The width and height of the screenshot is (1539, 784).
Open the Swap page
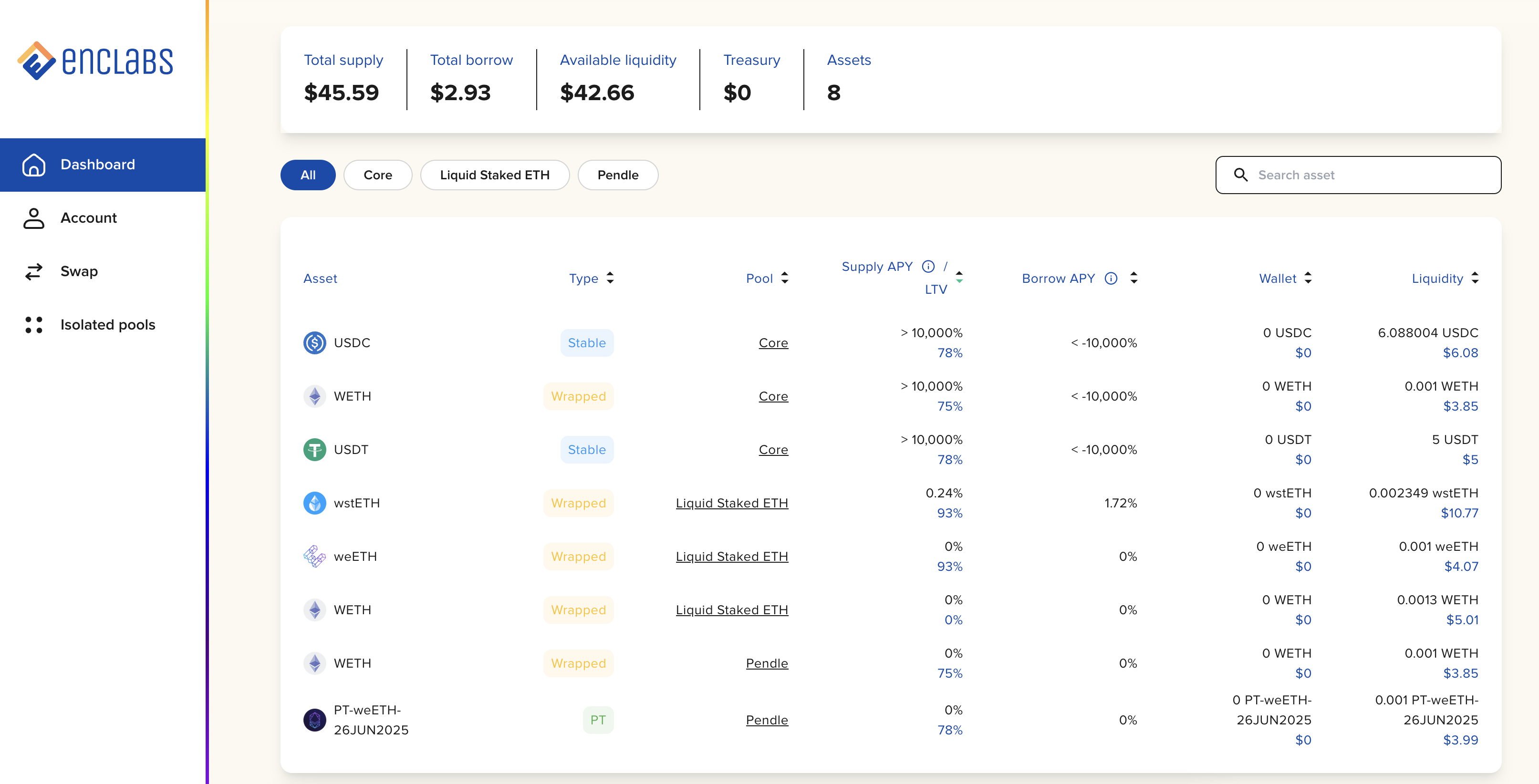pos(79,272)
